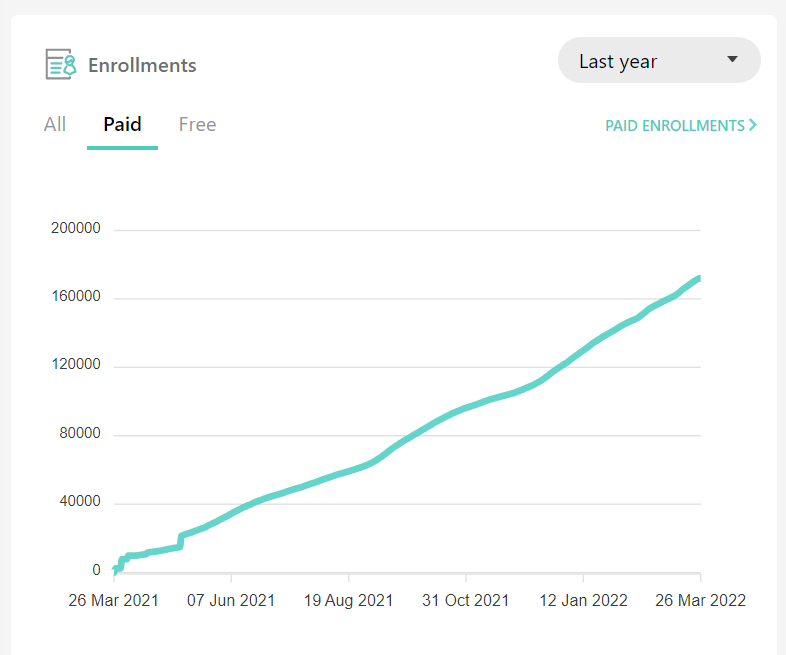The height and width of the screenshot is (655, 786).
Task: Click the 31 Oct 2021 axis label
Action: (466, 601)
